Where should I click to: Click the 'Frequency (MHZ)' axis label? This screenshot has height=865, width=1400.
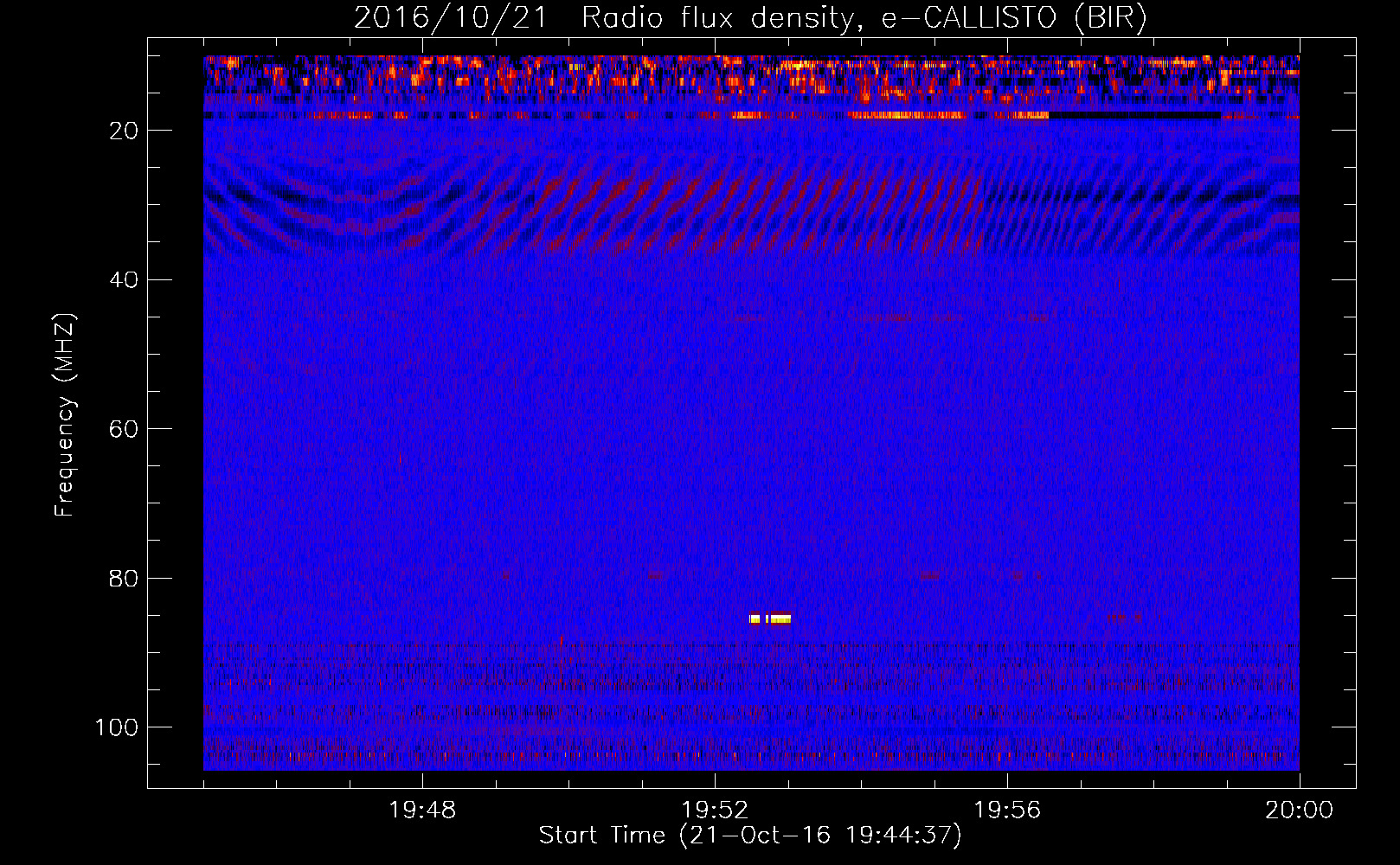point(65,414)
